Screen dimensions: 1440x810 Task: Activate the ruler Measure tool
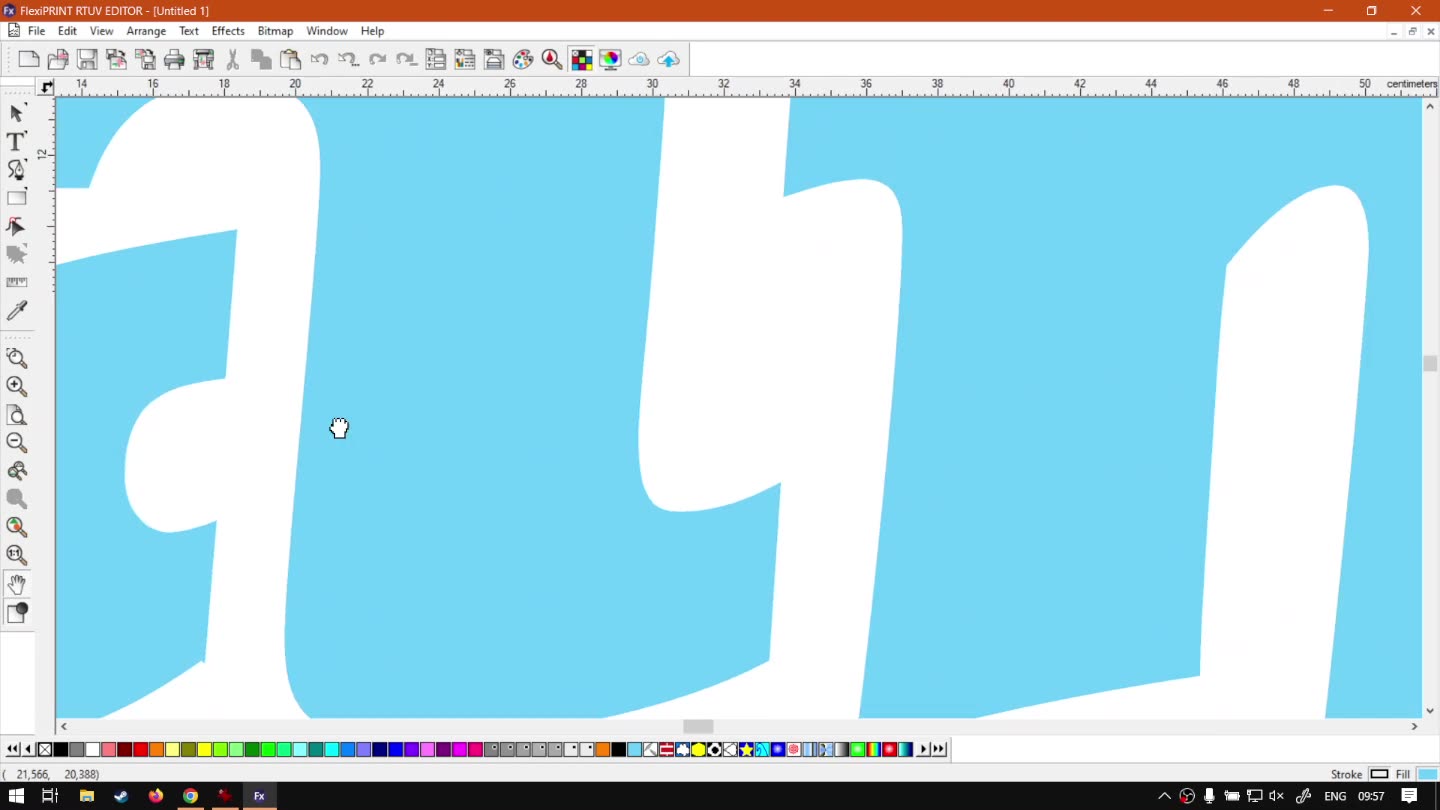point(16,283)
